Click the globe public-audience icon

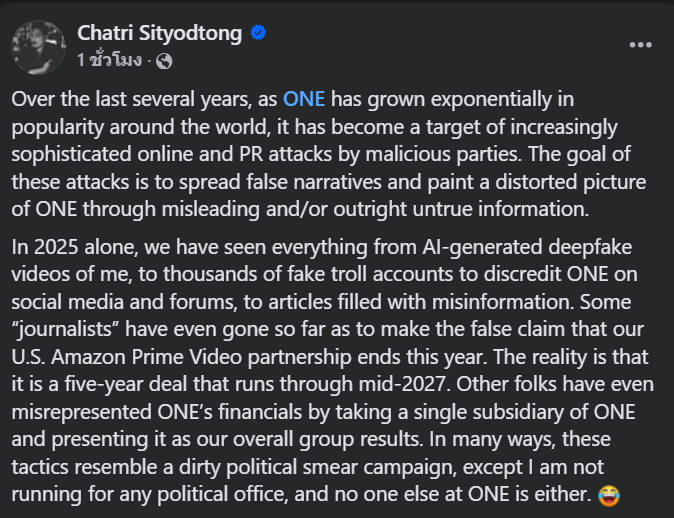click(x=165, y=61)
